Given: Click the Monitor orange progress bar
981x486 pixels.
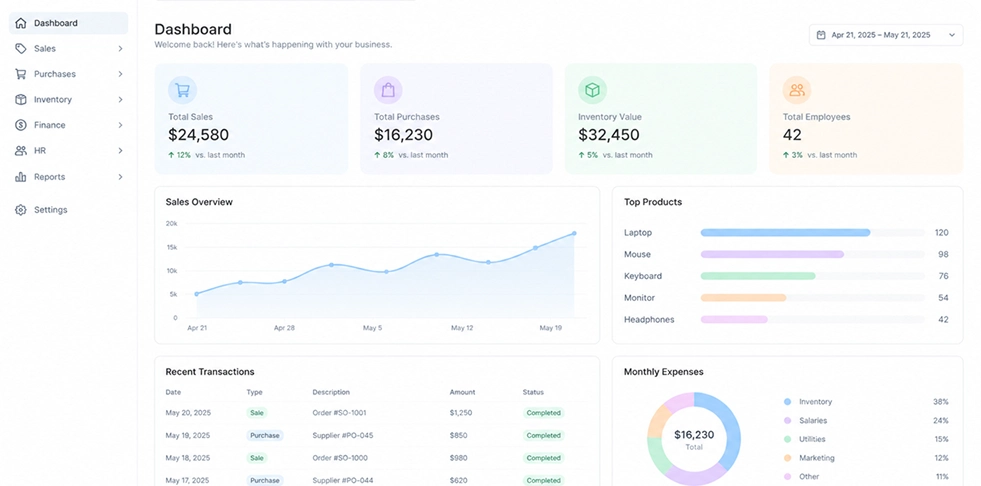Looking at the screenshot, I should pos(743,298).
